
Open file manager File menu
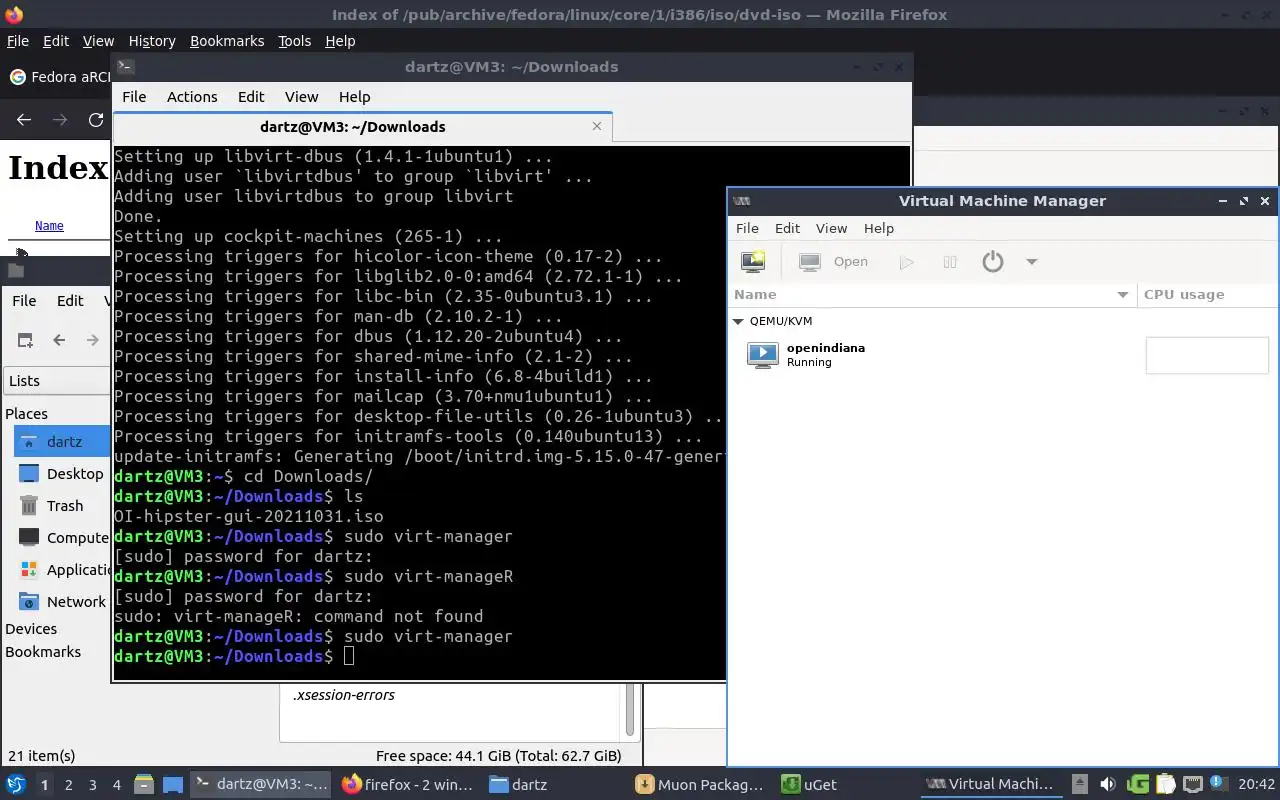(x=24, y=301)
